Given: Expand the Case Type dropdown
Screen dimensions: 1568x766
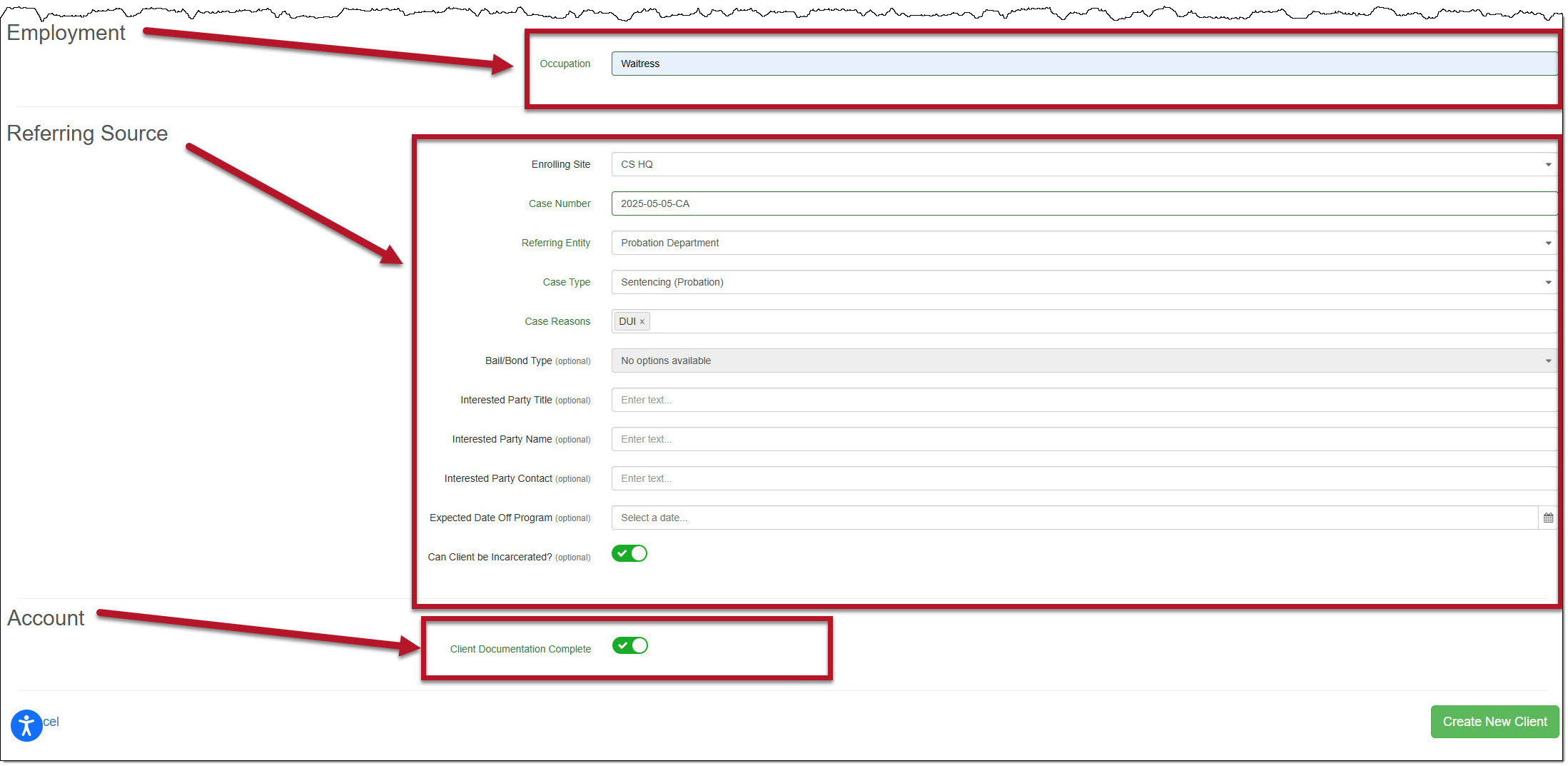Looking at the screenshot, I should click(x=1083, y=282).
